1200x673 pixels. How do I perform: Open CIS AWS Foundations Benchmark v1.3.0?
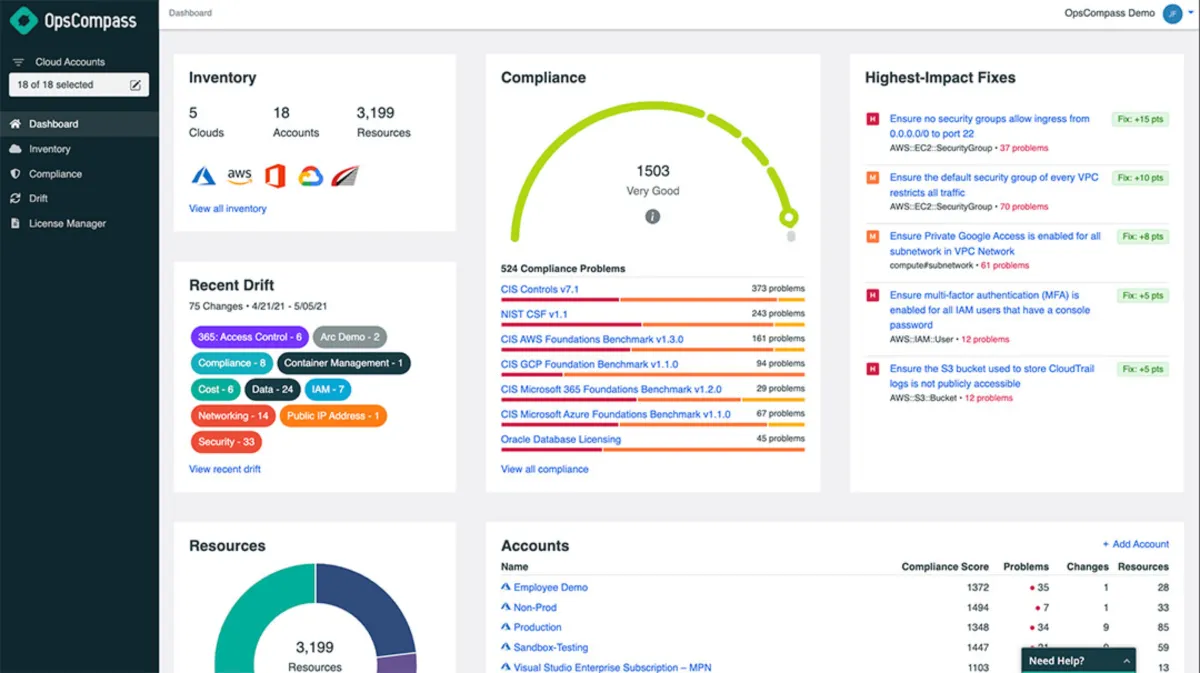point(592,339)
